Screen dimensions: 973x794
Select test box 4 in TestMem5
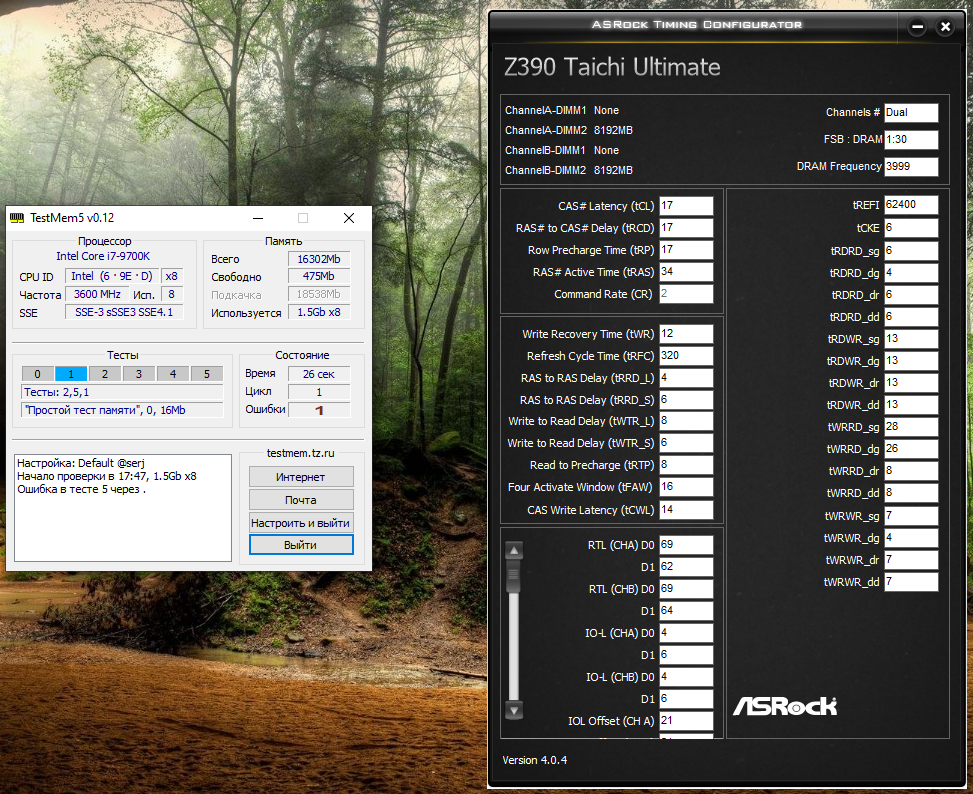coord(173,374)
